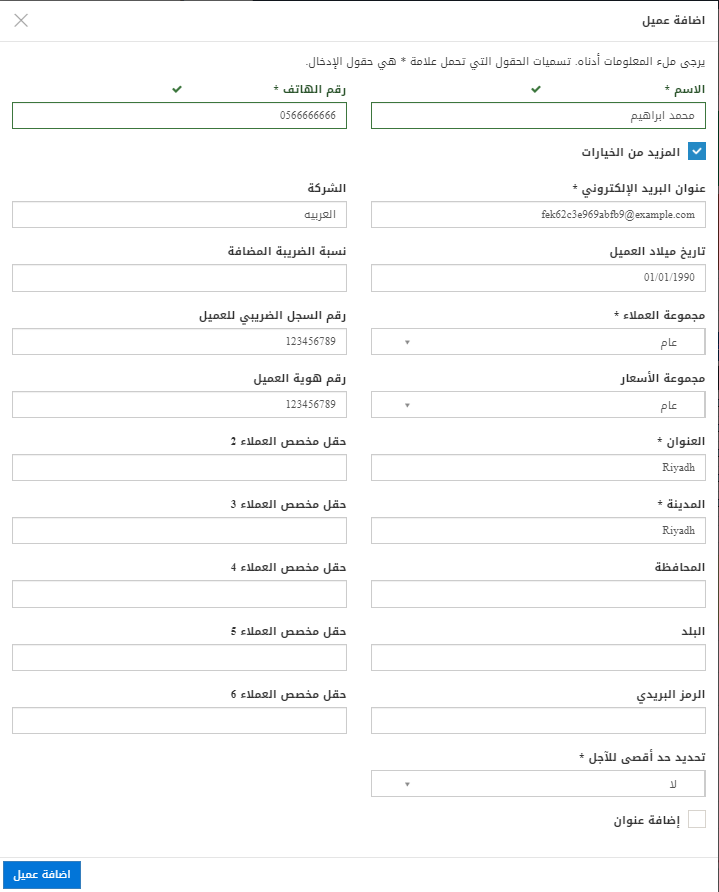The height and width of the screenshot is (892, 719).
Task: Click the الشركة company field
Action: pos(180,215)
